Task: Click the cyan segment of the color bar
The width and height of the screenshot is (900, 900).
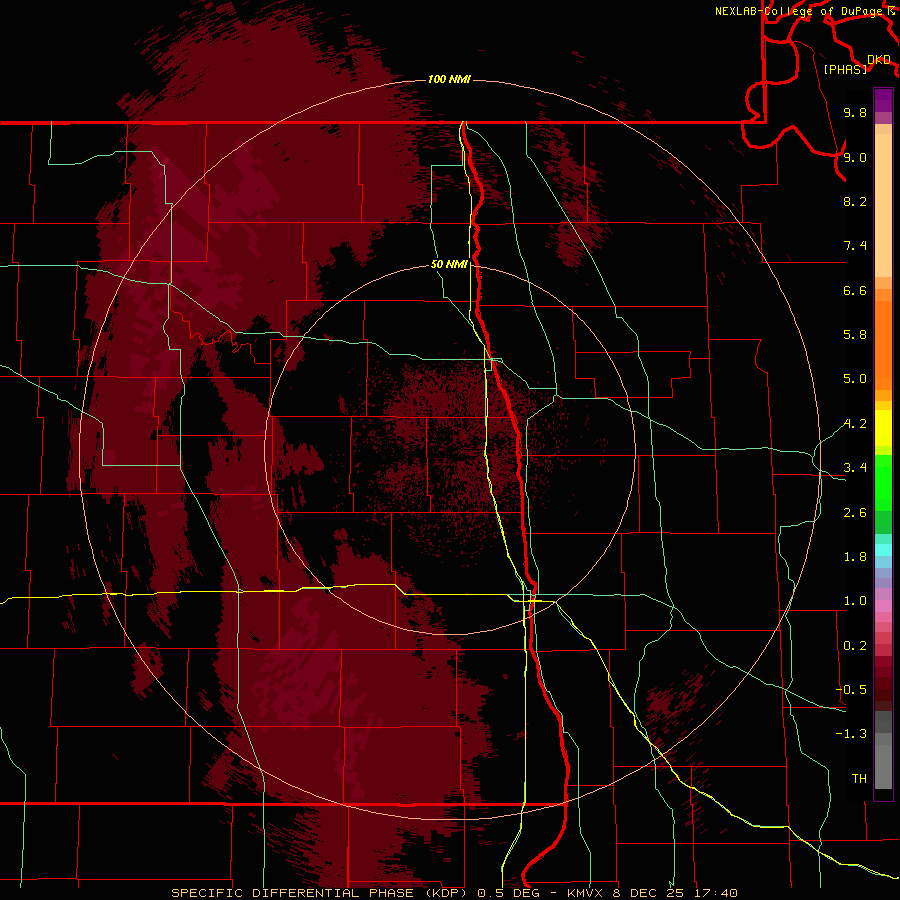Action: (x=883, y=550)
